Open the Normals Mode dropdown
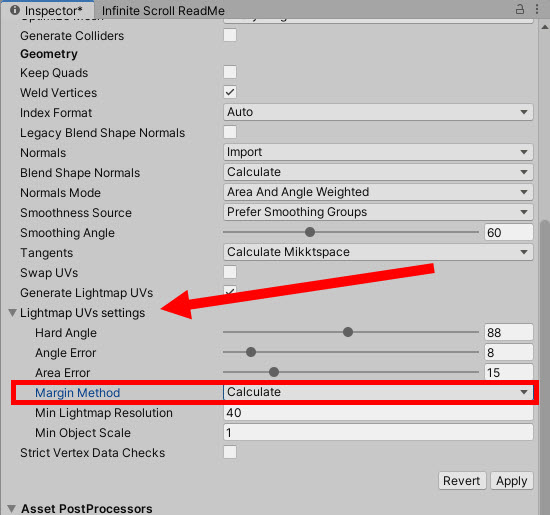 tap(378, 192)
